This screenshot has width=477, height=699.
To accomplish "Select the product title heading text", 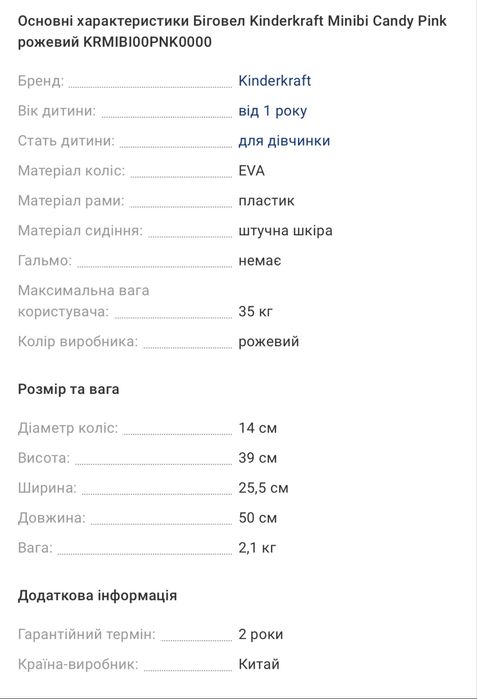I will tap(232, 31).
